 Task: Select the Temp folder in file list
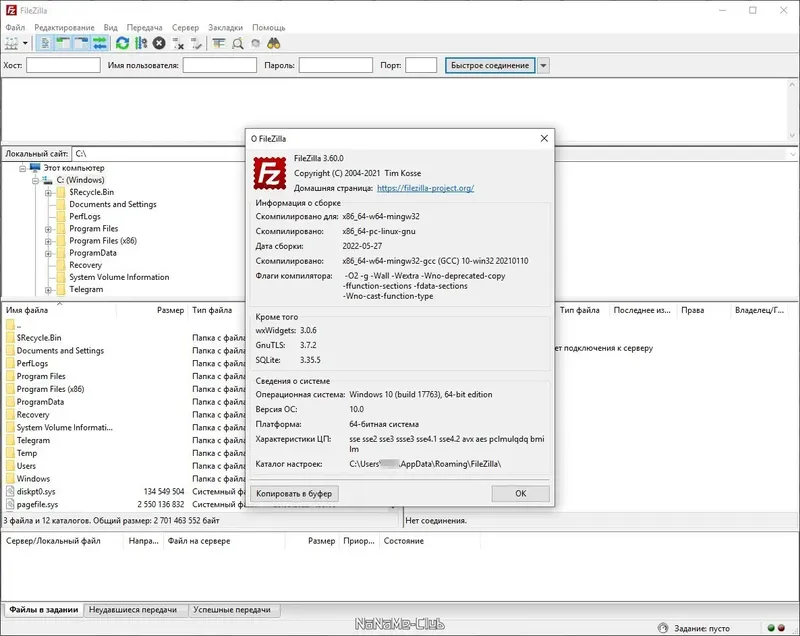[x=27, y=453]
